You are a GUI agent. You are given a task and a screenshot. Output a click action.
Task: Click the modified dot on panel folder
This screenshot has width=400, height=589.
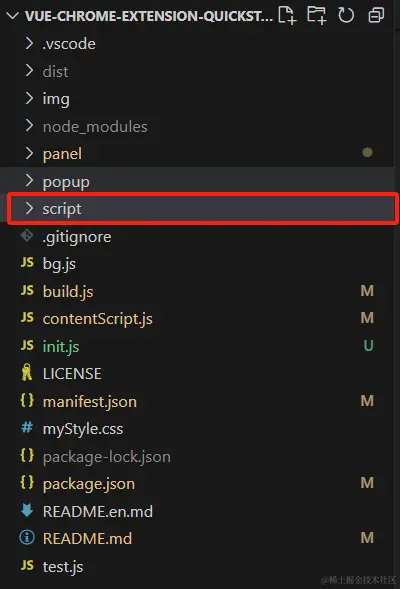tap(367, 153)
